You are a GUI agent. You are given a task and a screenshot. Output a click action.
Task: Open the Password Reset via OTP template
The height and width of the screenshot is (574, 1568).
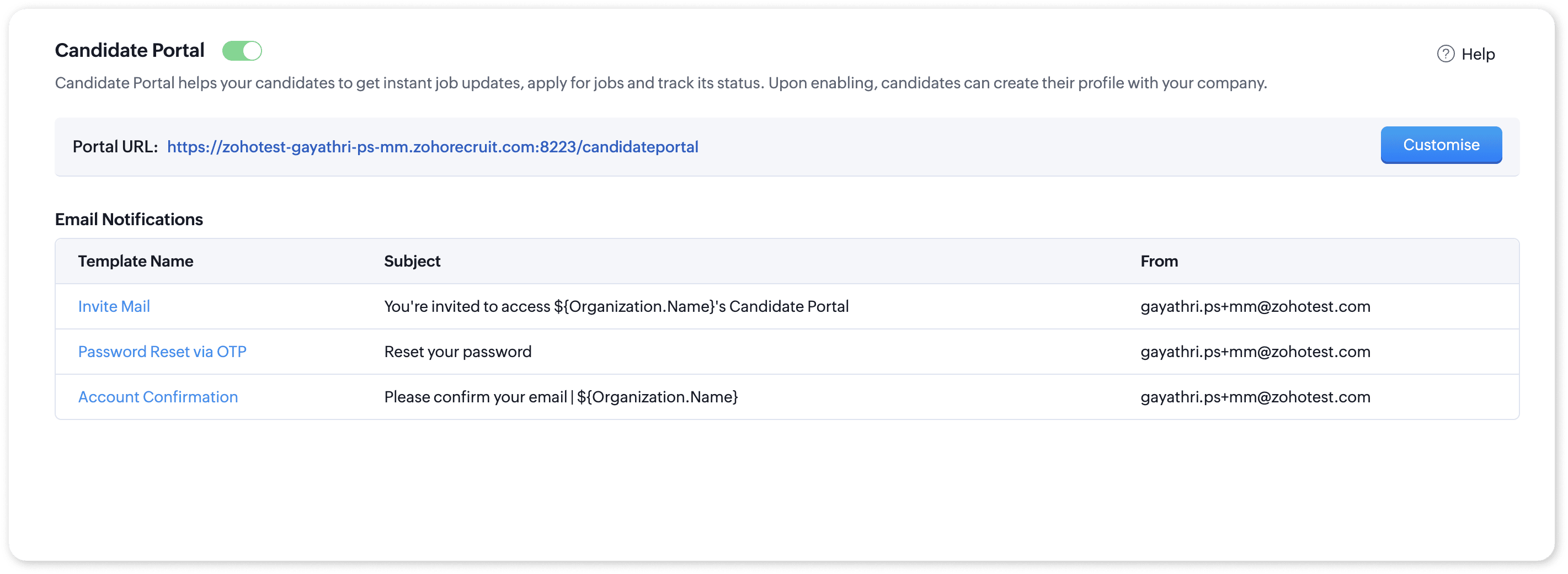(x=162, y=352)
